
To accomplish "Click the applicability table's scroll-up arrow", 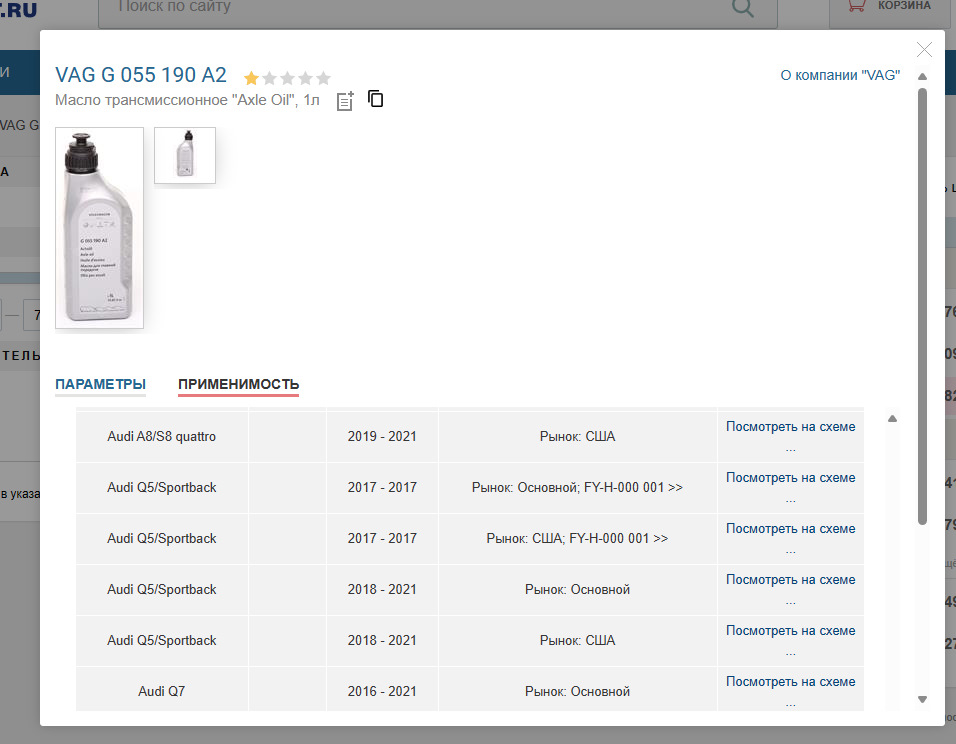I will click(x=892, y=418).
